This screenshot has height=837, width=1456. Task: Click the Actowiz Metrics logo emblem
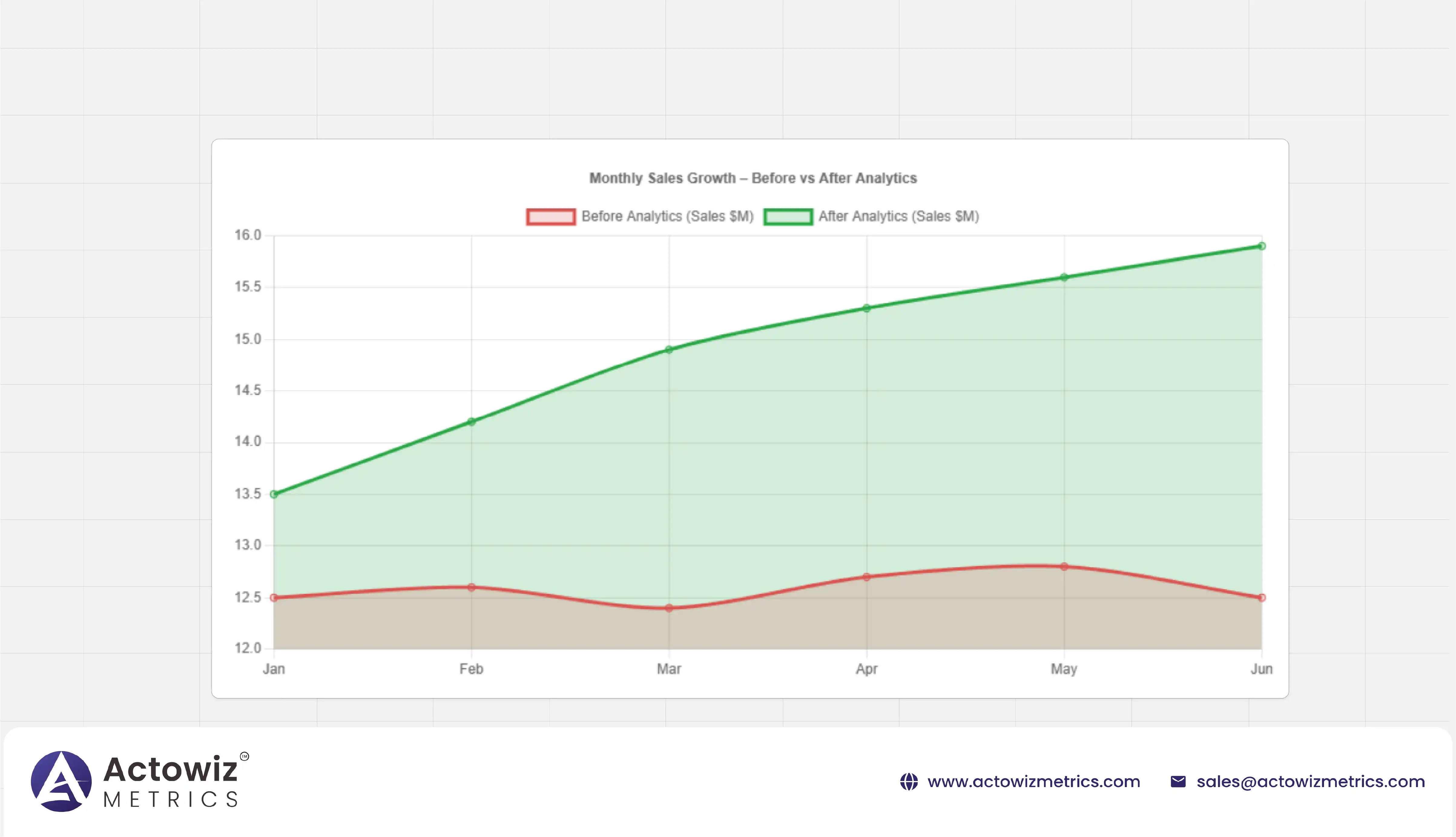tap(61, 781)
